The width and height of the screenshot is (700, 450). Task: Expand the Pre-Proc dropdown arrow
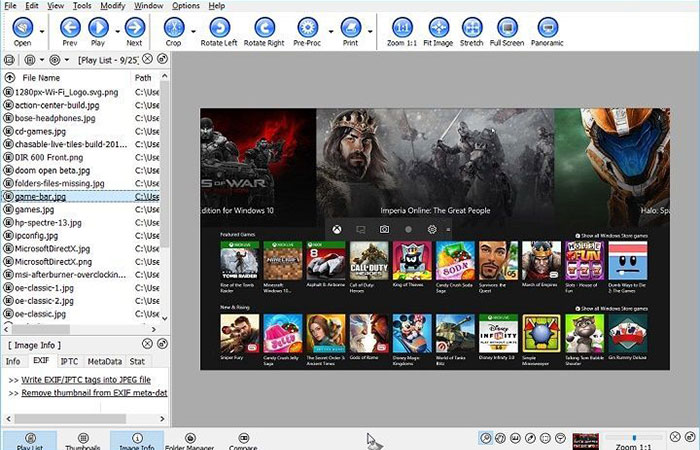click(331, 31)
